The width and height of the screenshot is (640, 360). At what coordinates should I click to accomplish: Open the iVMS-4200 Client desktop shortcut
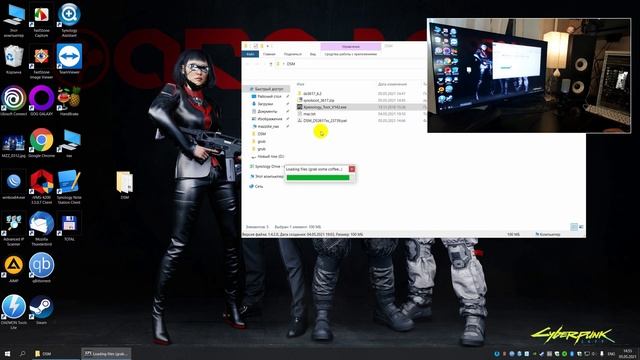pyautogui.click(x=41, y=187)
